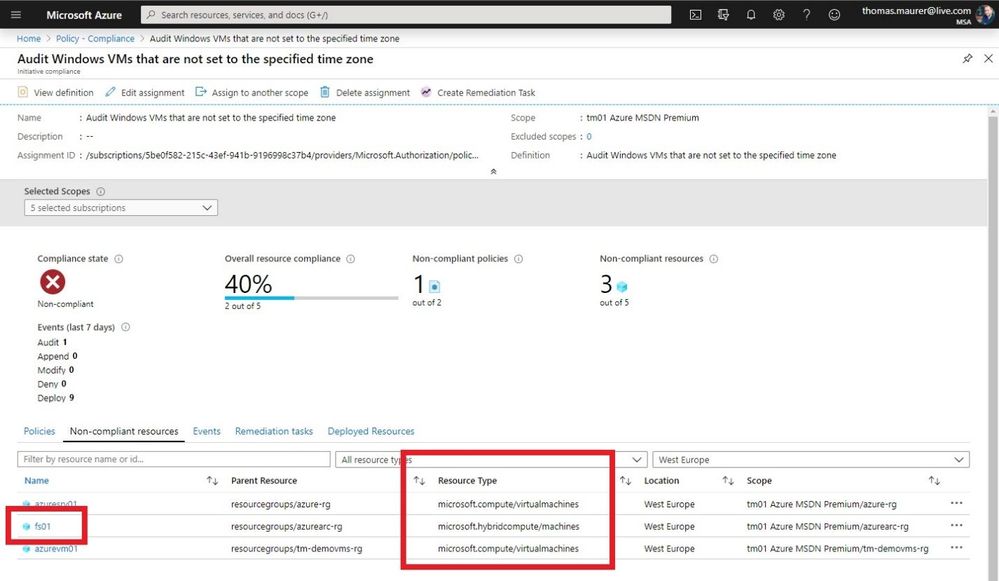Screen dimensions: 999x581
Task: Click info icon beside Selected Scopes
Action: pos(101,191)
